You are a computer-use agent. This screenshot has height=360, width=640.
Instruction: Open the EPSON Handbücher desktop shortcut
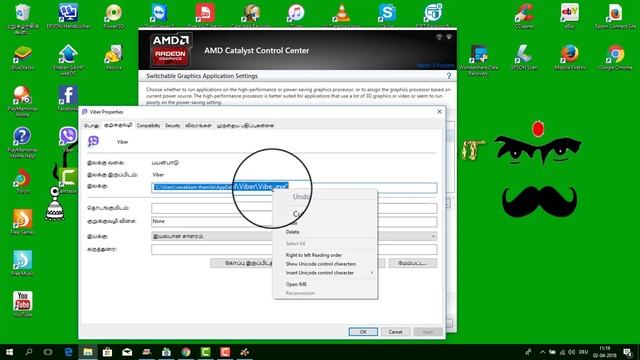click(x=68, y=16)
